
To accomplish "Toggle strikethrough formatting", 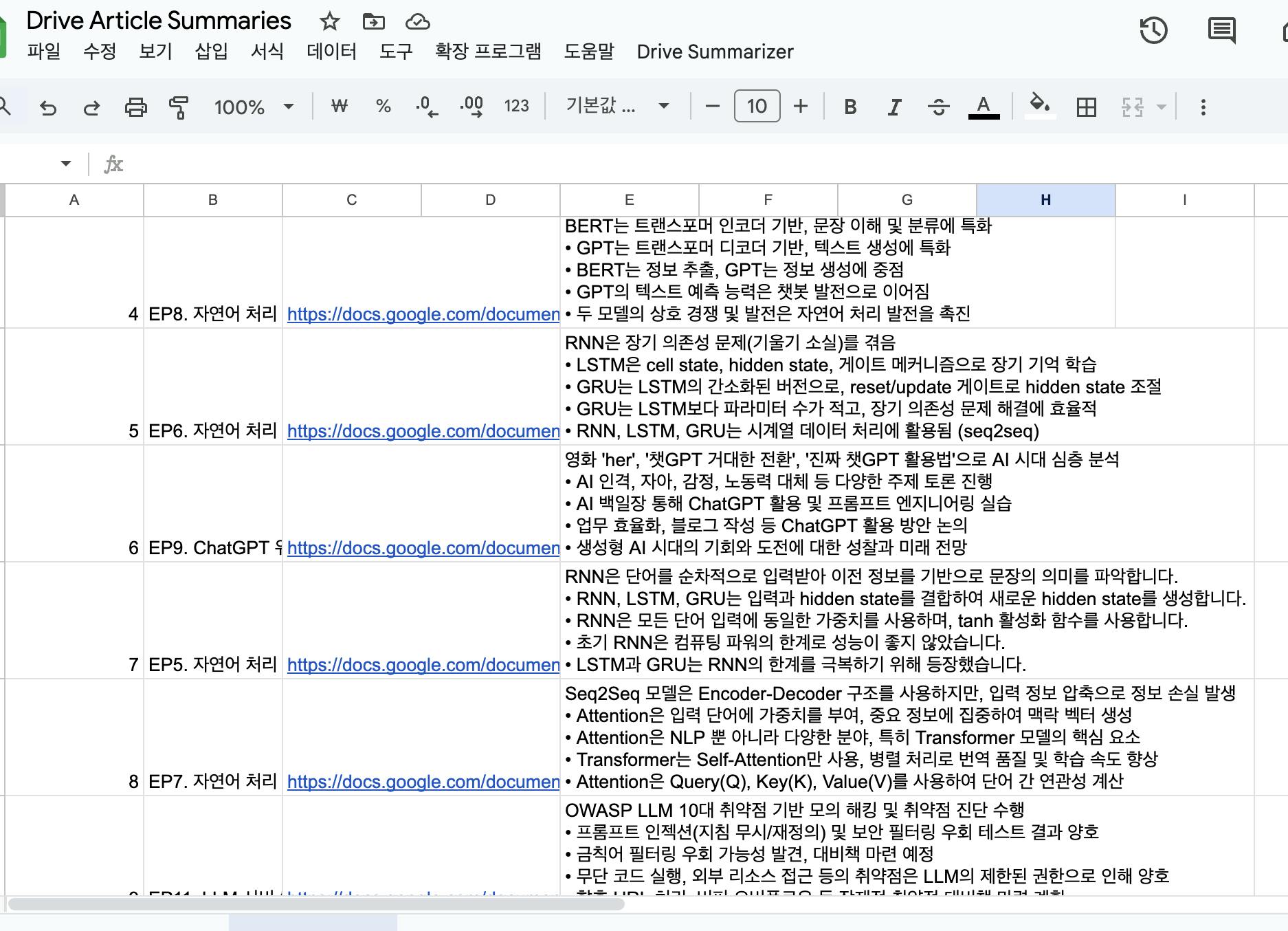I will 938,107.
